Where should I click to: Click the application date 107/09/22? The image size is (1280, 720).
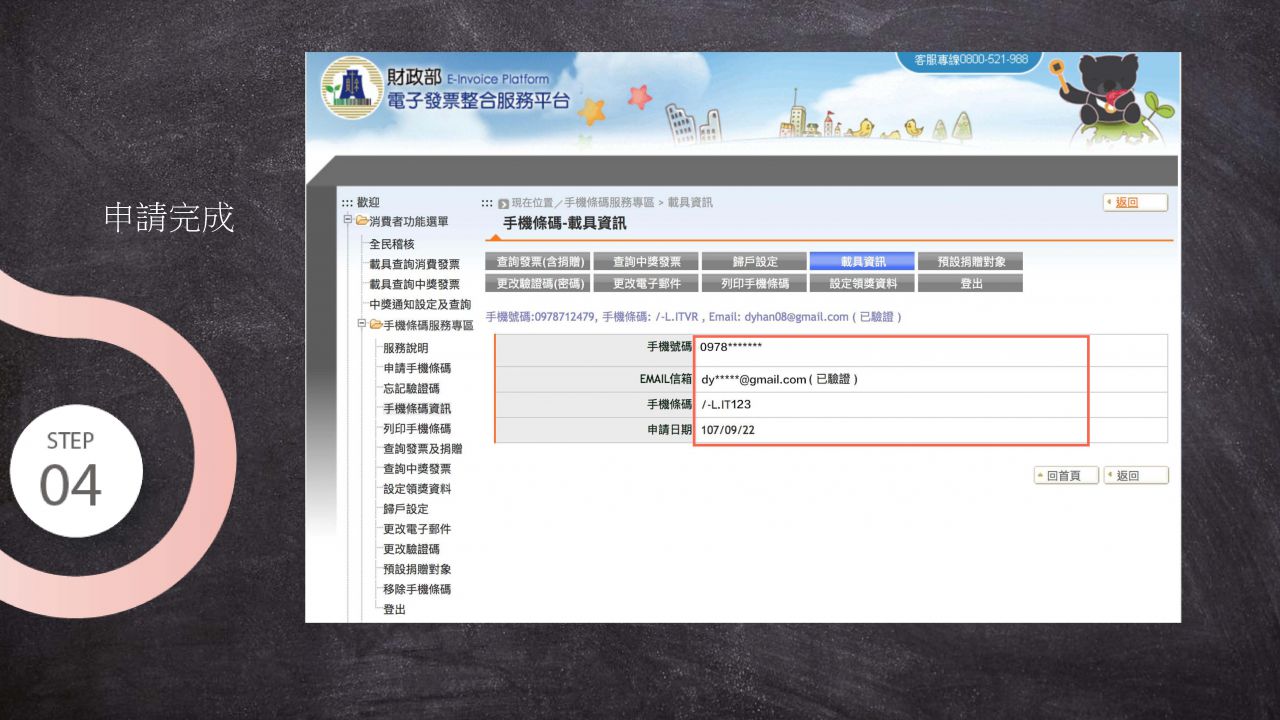729,431
